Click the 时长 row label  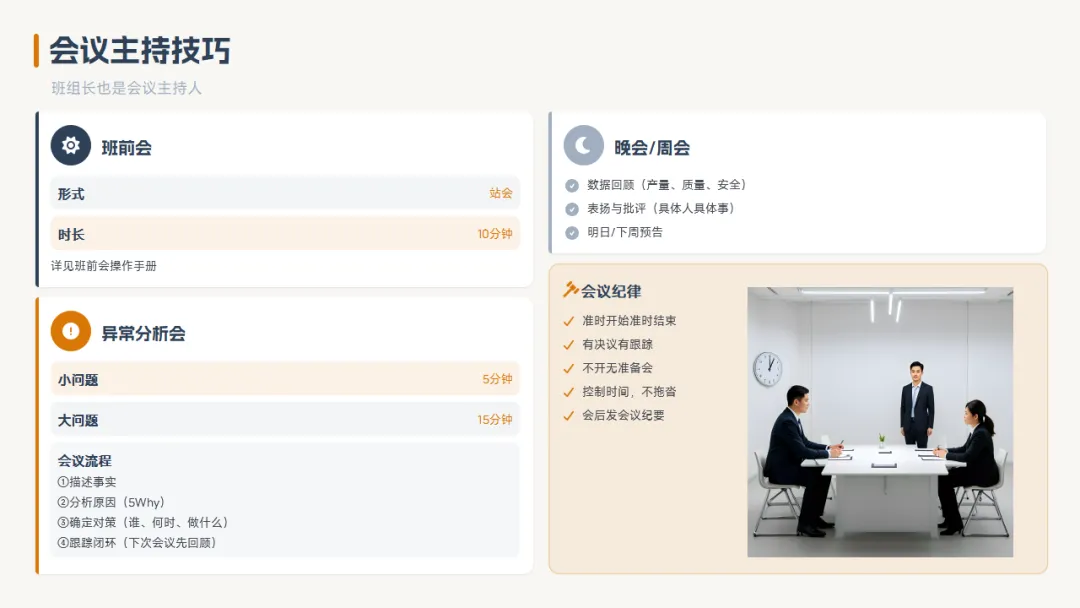71,235
